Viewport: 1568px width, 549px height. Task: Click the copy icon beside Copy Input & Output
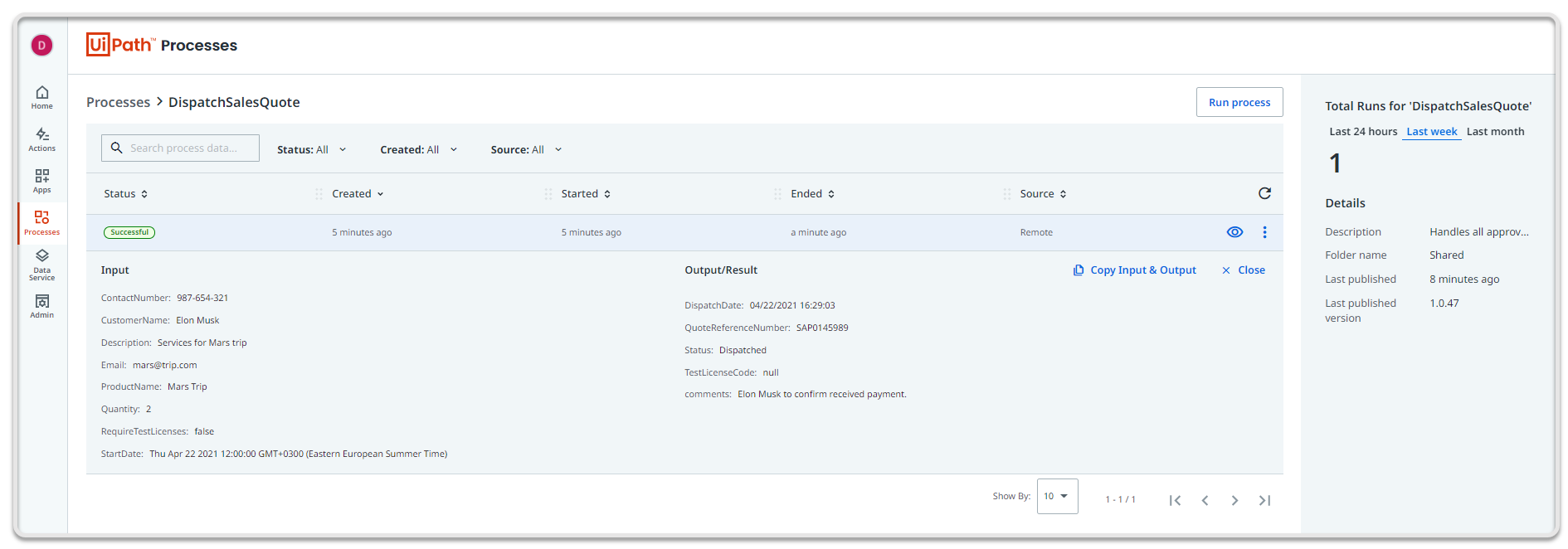coord(1079,270)
